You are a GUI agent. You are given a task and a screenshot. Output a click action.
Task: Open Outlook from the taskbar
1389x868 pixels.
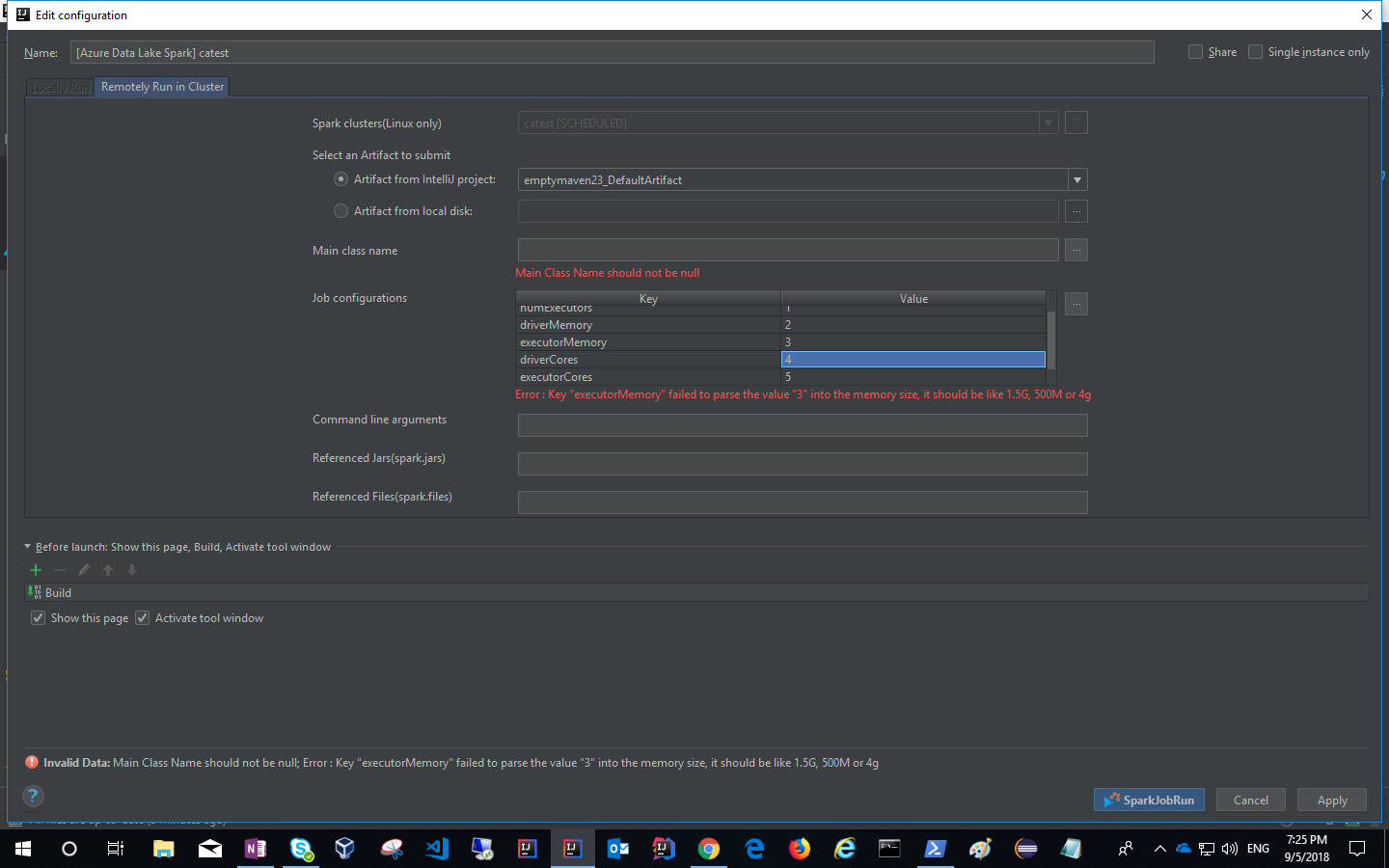coord(617,849)
